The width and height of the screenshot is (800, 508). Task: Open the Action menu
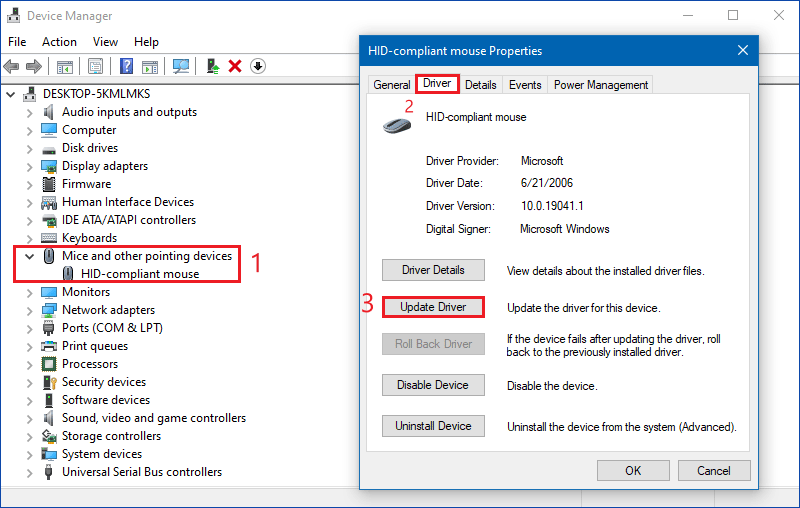(x=59, y=42)
